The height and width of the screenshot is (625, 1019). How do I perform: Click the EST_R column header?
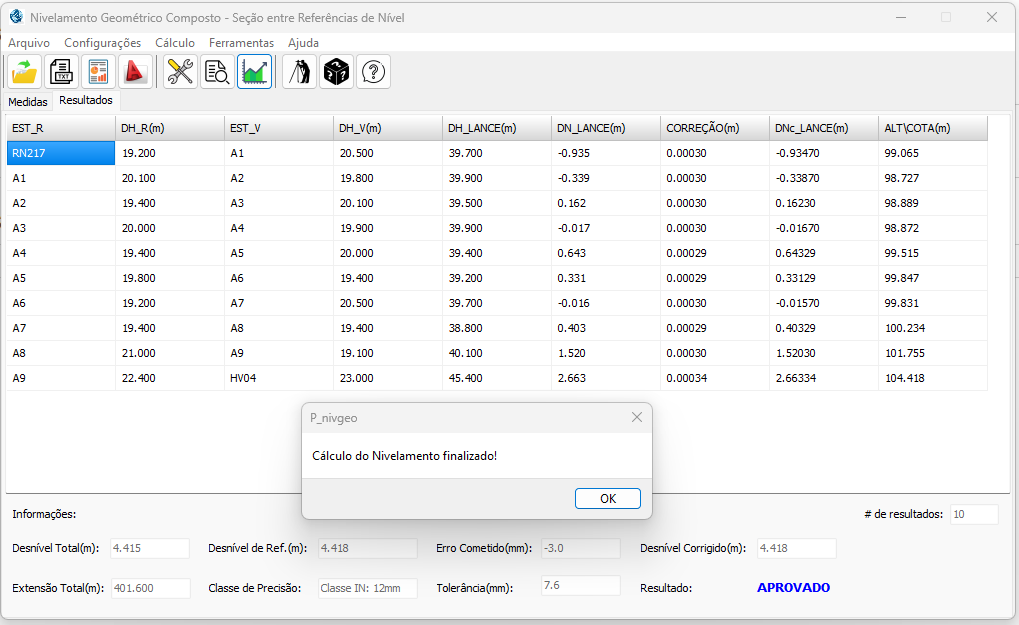coord(60,128)
